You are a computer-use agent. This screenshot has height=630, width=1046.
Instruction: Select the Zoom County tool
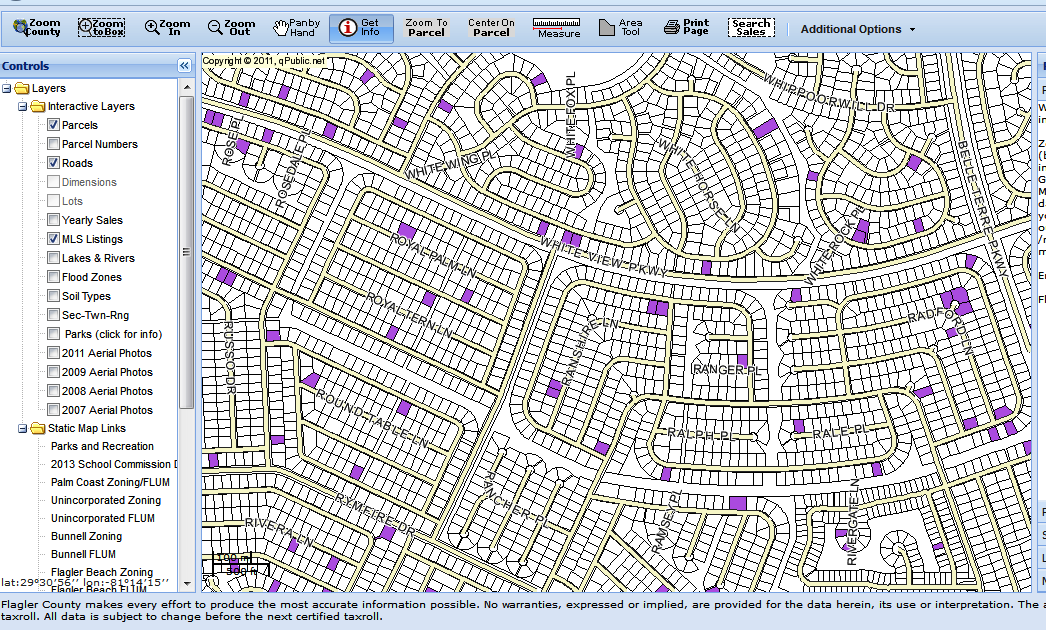click(36, 25)
